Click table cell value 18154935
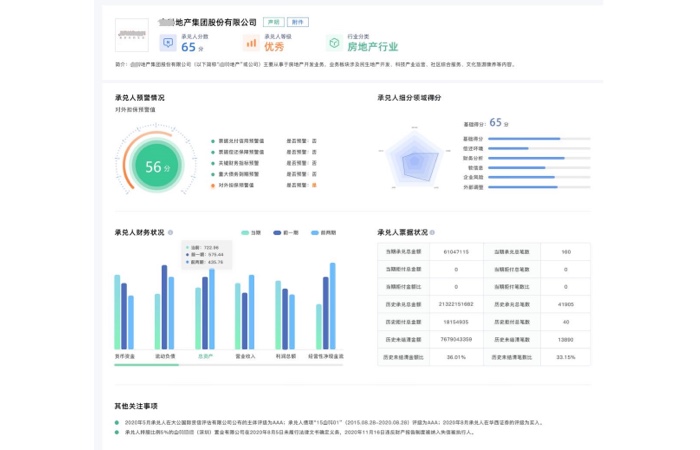Viewport: 700px width, 450px height. click(456, 322)
